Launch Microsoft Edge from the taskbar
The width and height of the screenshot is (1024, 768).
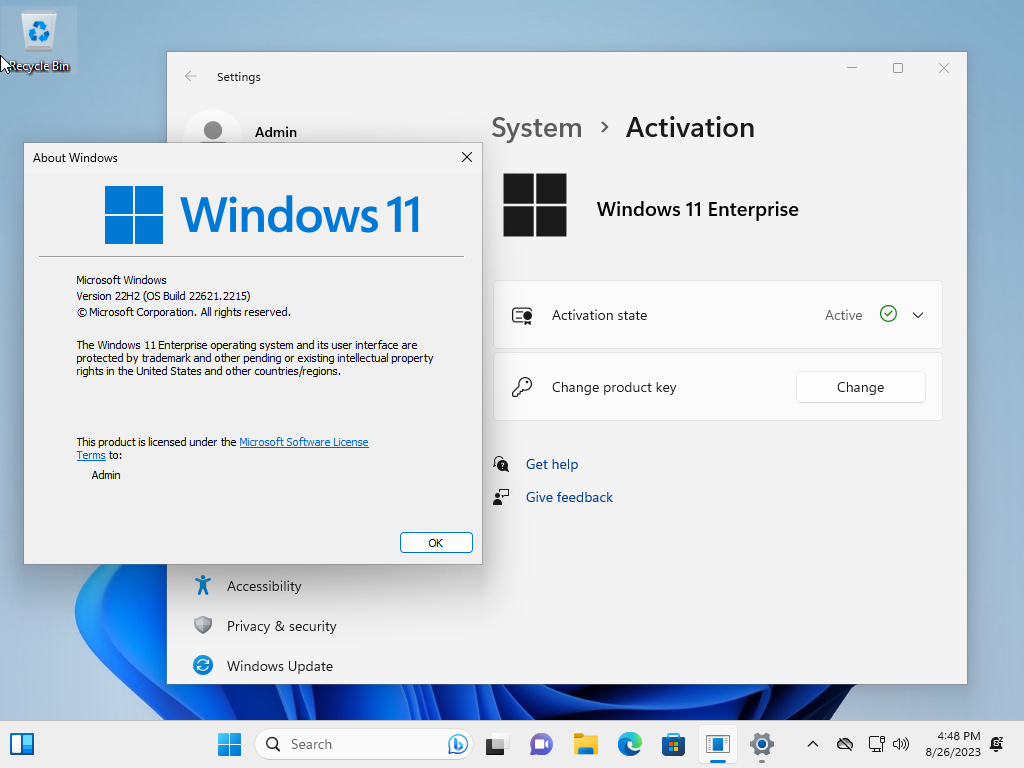pyautogui.click(x=630, y=744)
